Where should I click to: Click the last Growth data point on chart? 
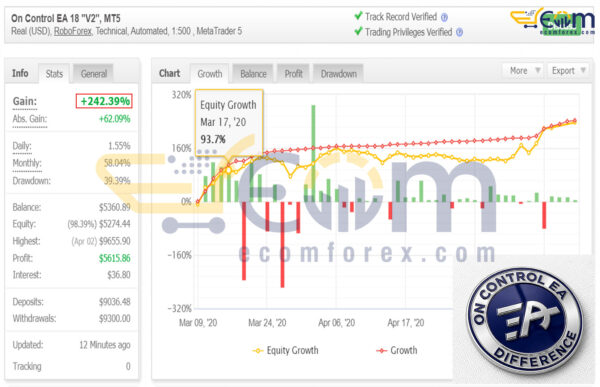tap(574, 120)
